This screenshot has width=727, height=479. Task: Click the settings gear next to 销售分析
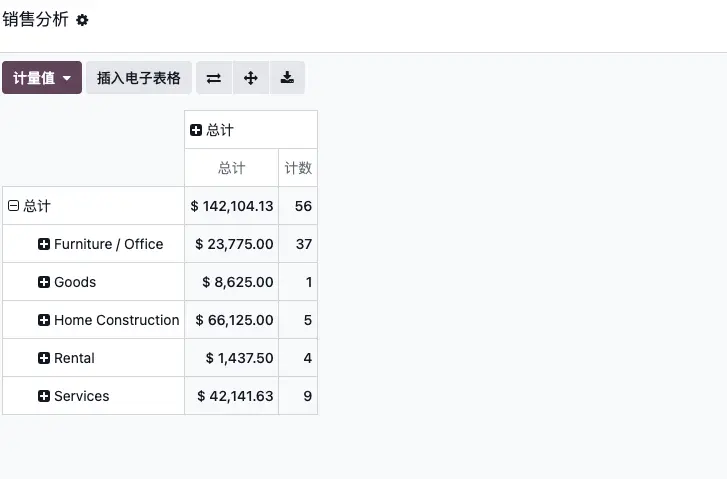82,21
